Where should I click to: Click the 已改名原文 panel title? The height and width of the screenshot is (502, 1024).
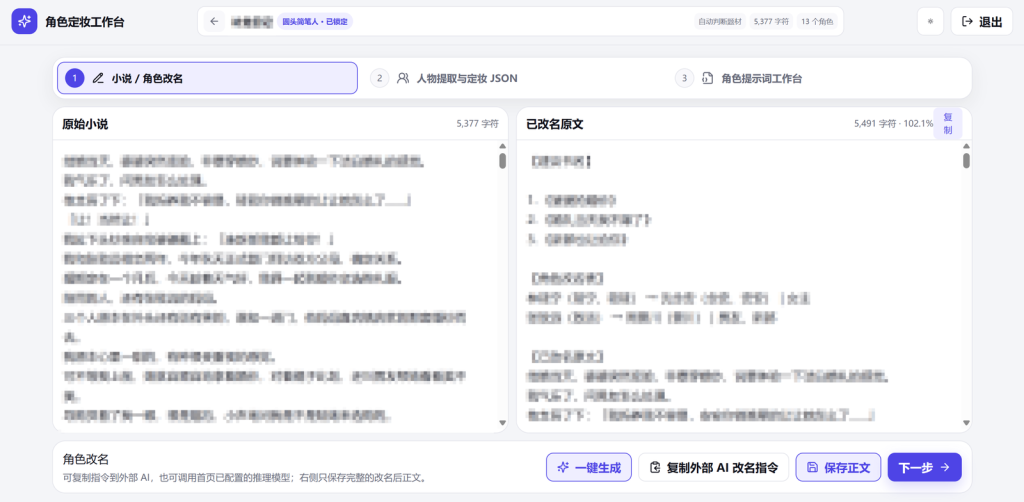pyautogui.click(x=554, y=124)
